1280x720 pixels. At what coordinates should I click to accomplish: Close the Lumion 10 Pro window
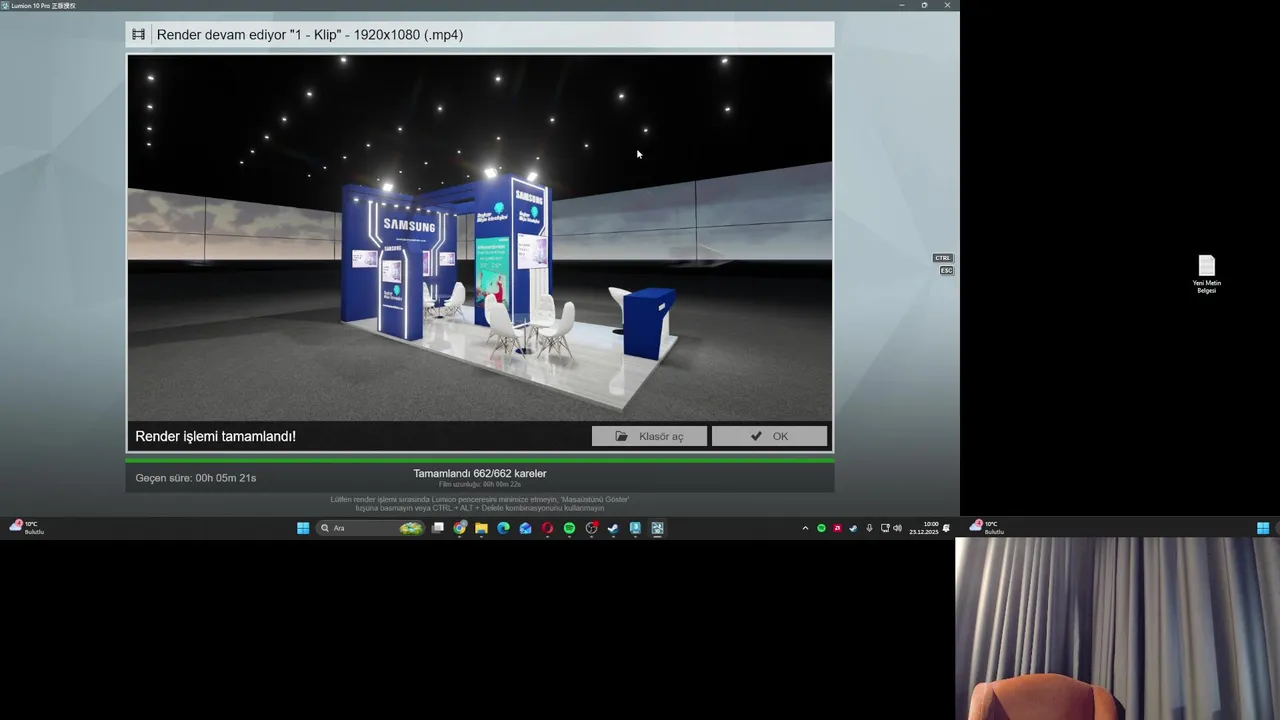[x=947, y=5]
